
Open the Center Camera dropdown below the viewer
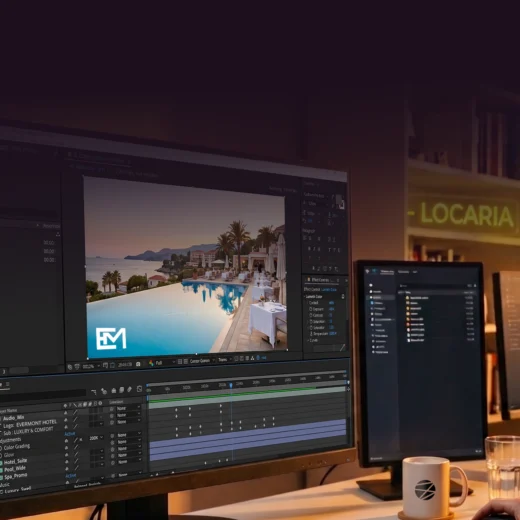click(x=202, y=361)
